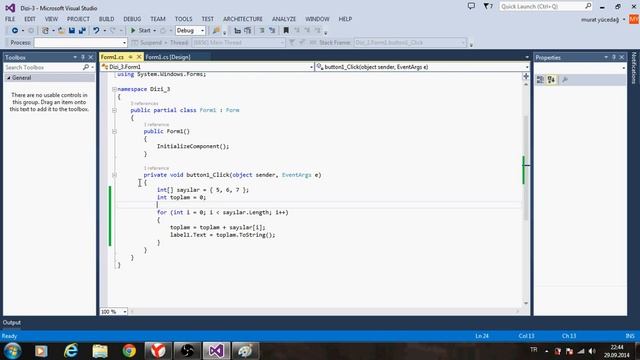Show Properties in Categorized view

click(x=540, y=80)
